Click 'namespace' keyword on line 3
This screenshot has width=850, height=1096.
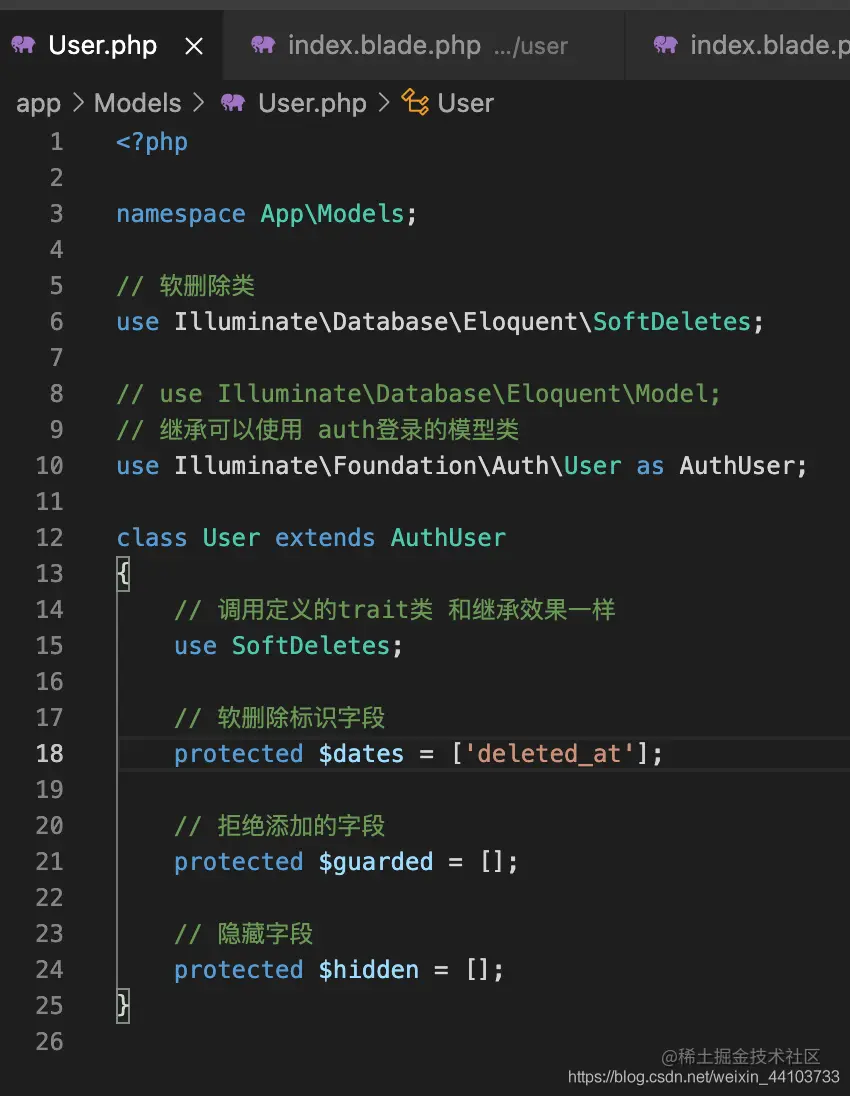(181, 214)
